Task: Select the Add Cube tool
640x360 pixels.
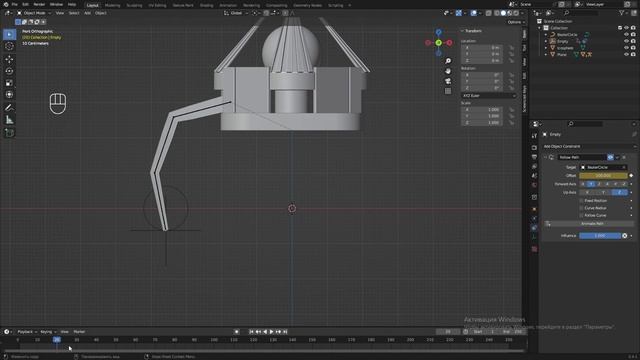Action: coord(9,133)
